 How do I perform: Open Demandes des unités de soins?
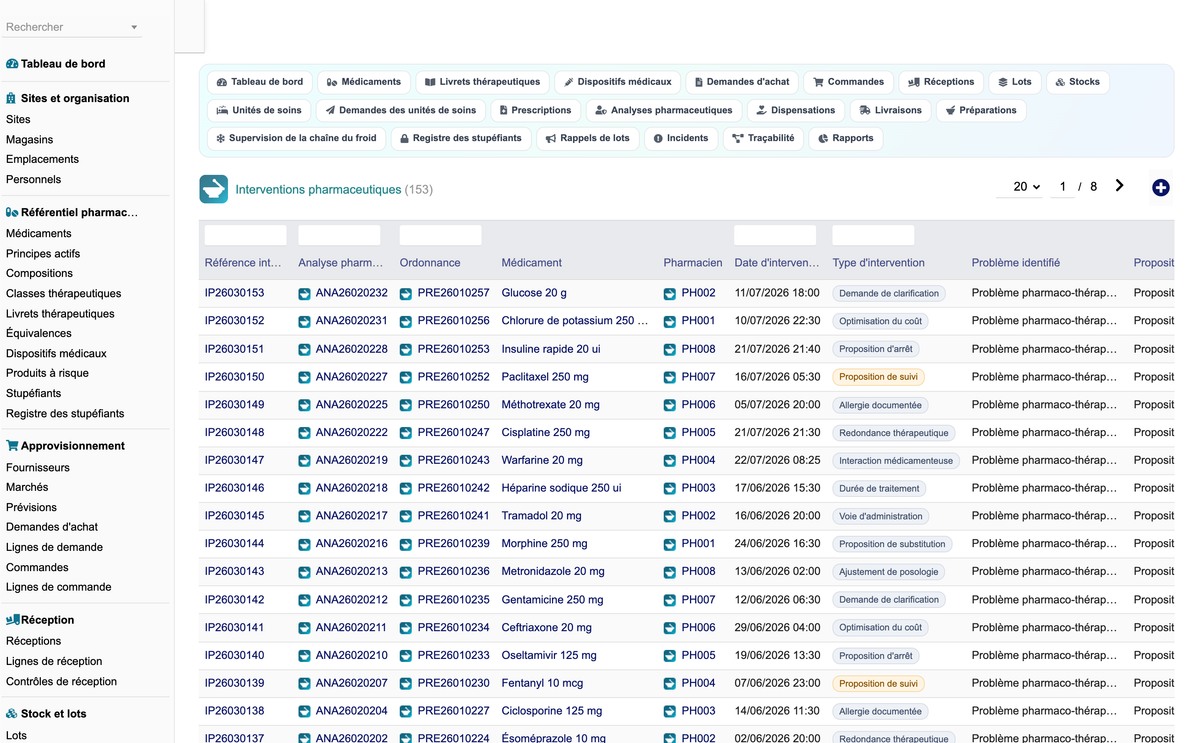tap(401, 110)
